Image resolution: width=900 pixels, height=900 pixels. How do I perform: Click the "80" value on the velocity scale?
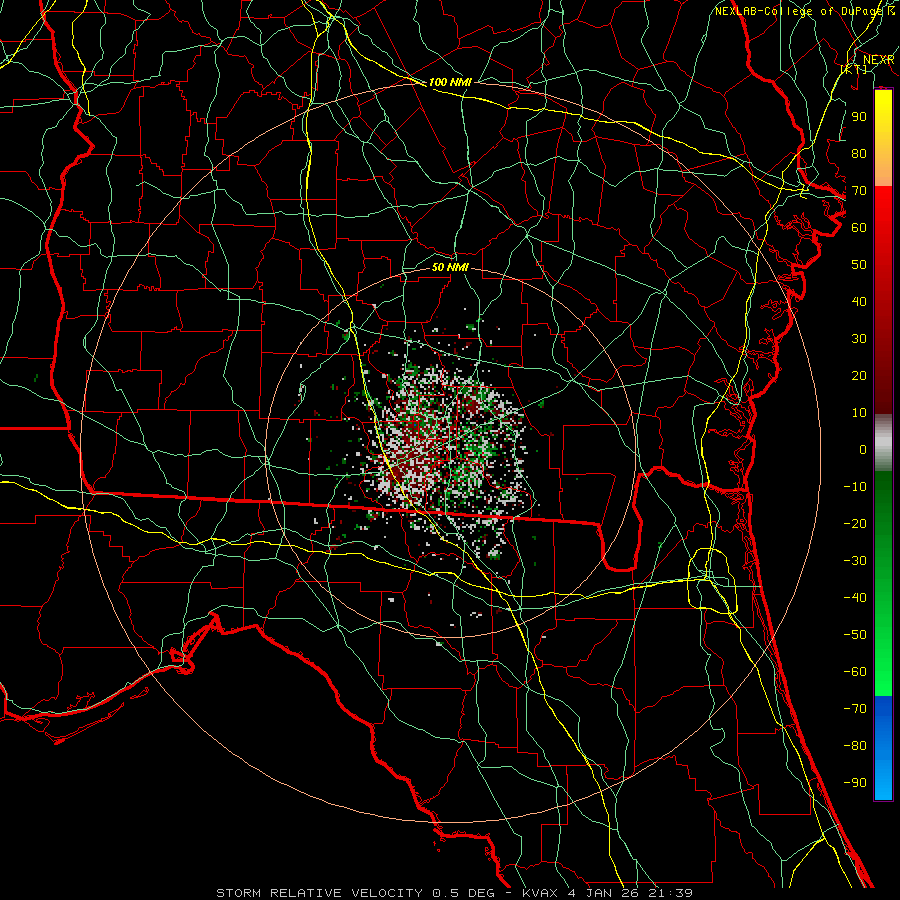click(859, 153)
